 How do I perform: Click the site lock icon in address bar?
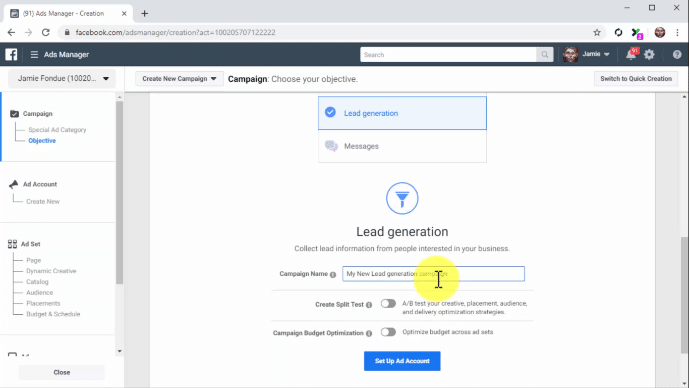67,32
